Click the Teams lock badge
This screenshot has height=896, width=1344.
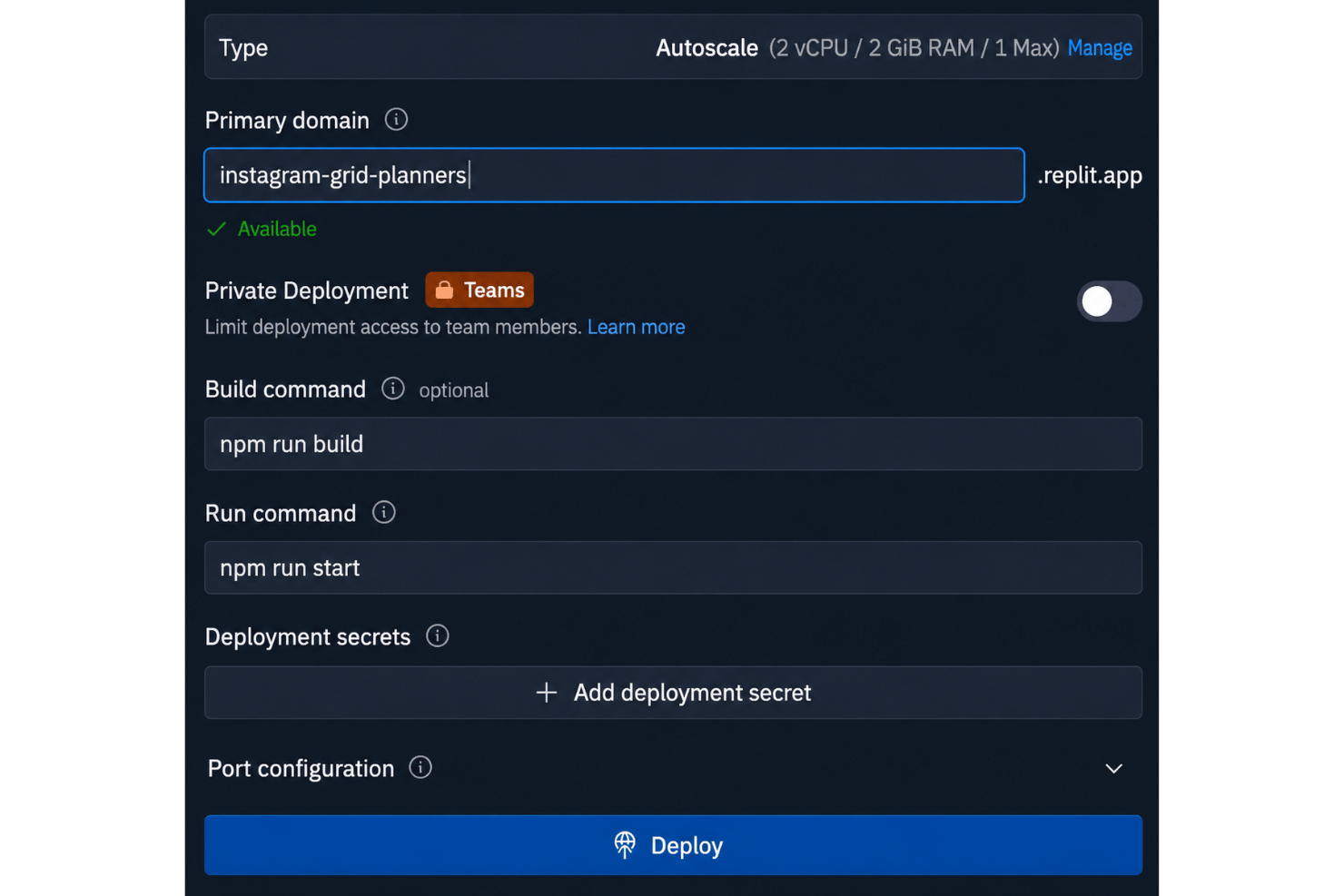479,290
